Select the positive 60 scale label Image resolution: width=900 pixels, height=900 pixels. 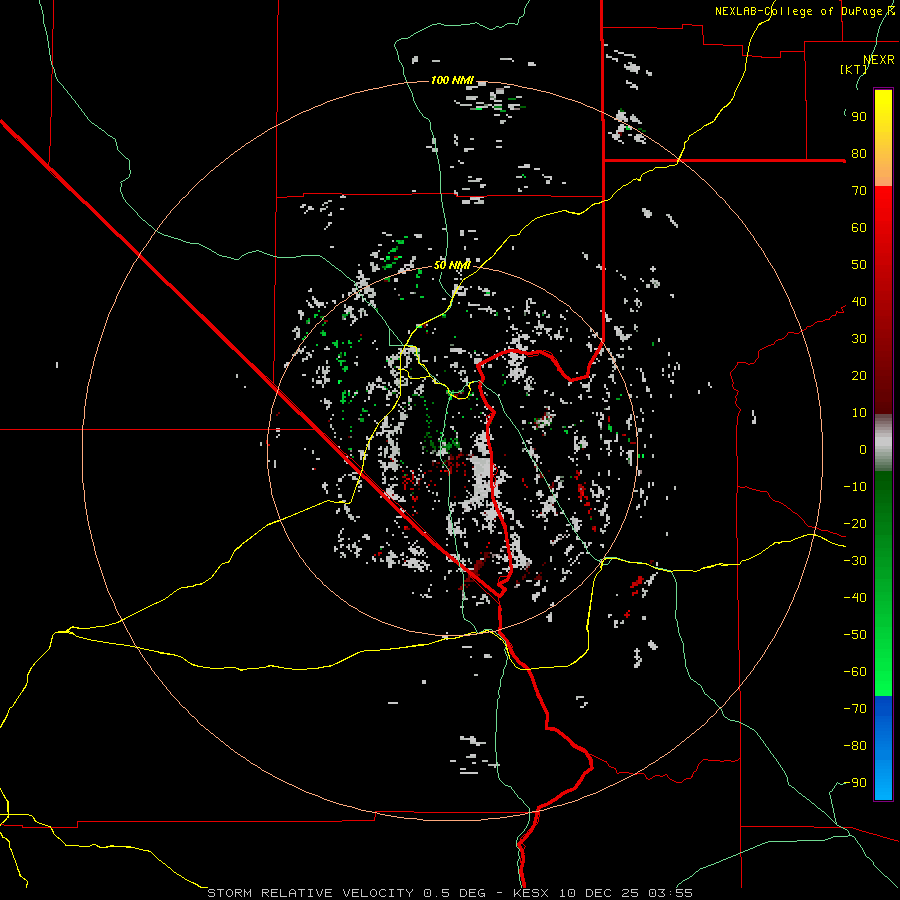coord(859,228)
